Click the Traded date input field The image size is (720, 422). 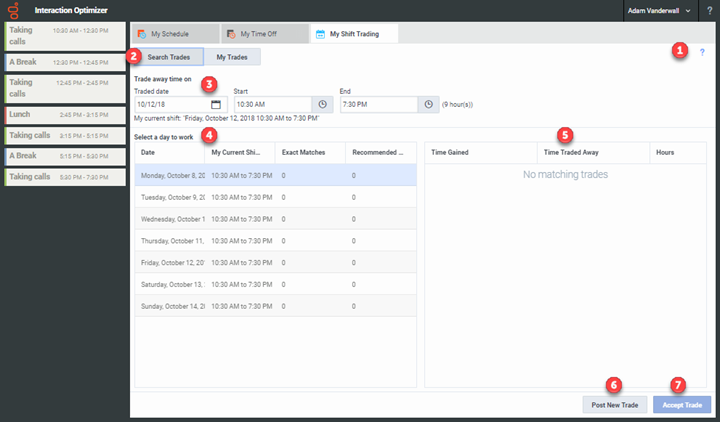point(172,104)
